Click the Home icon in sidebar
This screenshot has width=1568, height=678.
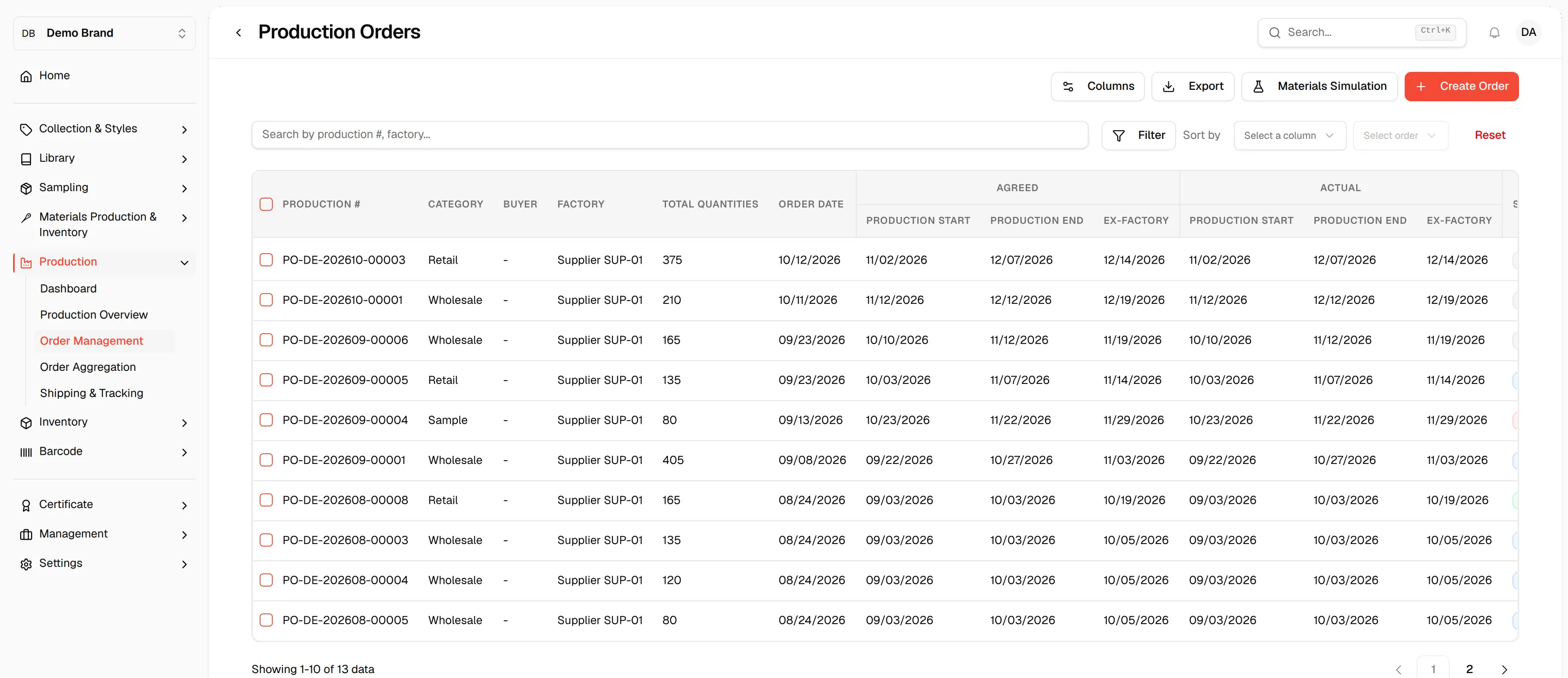tap(26, 76)
